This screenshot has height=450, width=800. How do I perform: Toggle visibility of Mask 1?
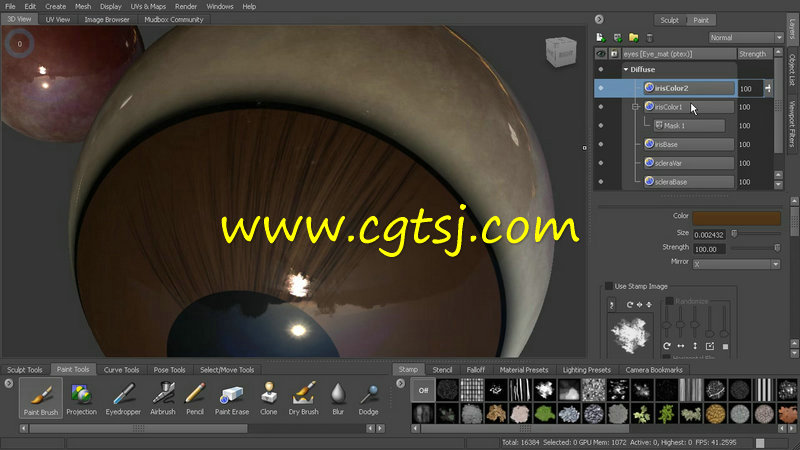(x=601, y=126)
